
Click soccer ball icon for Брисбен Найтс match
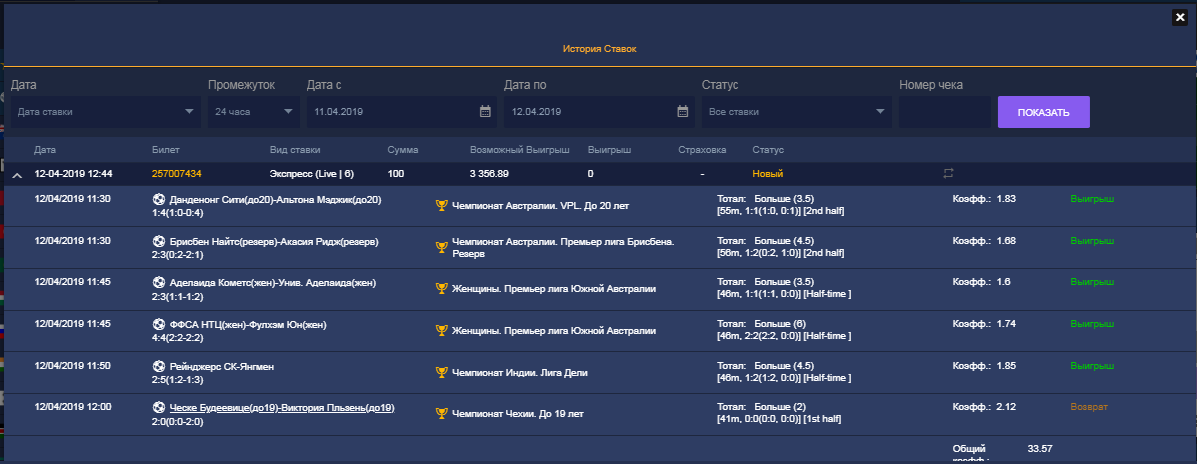(x=159, y=242)
